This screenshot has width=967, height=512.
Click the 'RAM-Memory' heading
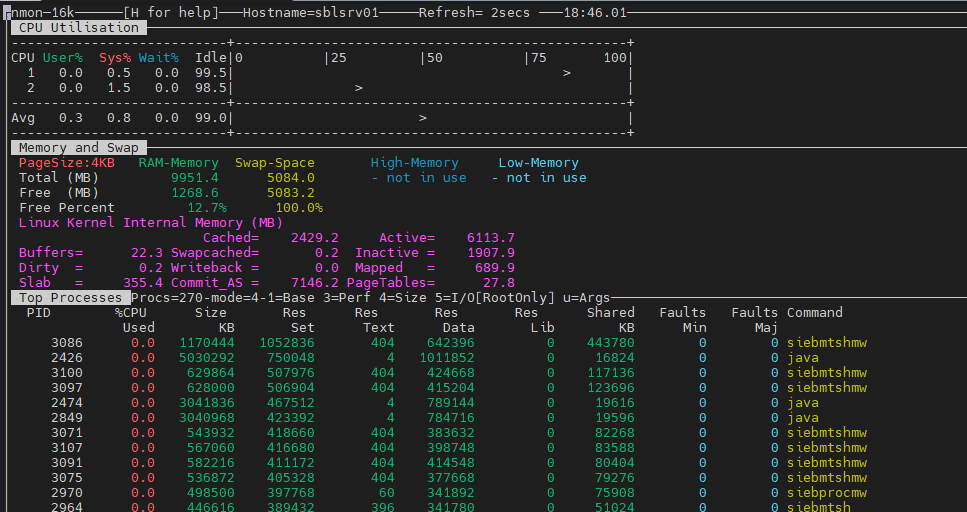point(179,163)
